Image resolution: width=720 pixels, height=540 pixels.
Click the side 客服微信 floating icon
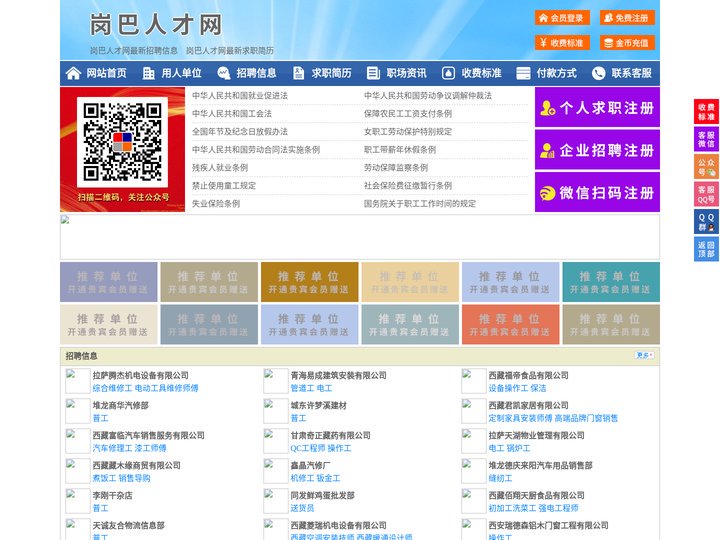tap(706, 139)
